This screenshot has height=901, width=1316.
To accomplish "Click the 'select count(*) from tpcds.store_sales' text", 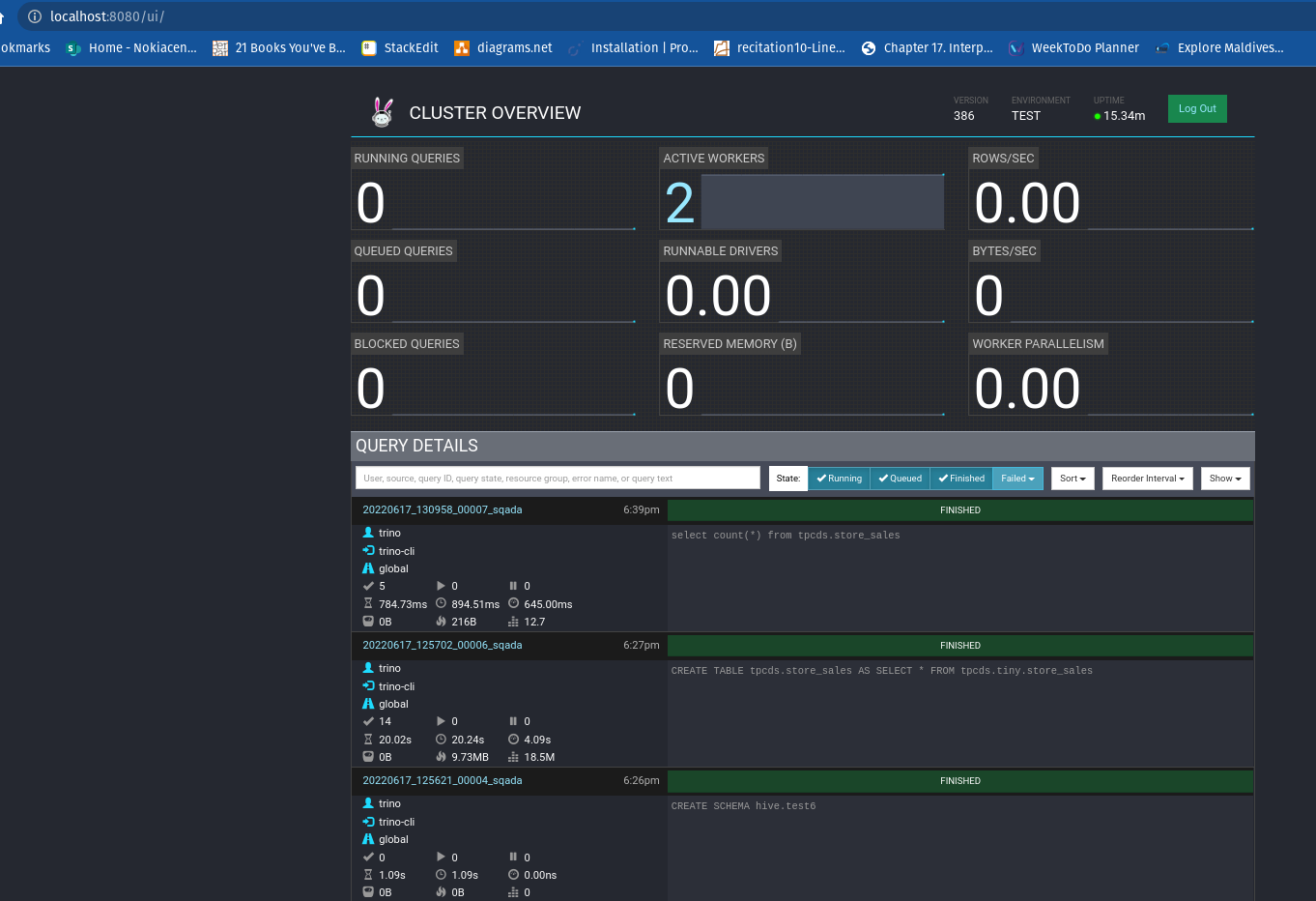I will [786, 535].
